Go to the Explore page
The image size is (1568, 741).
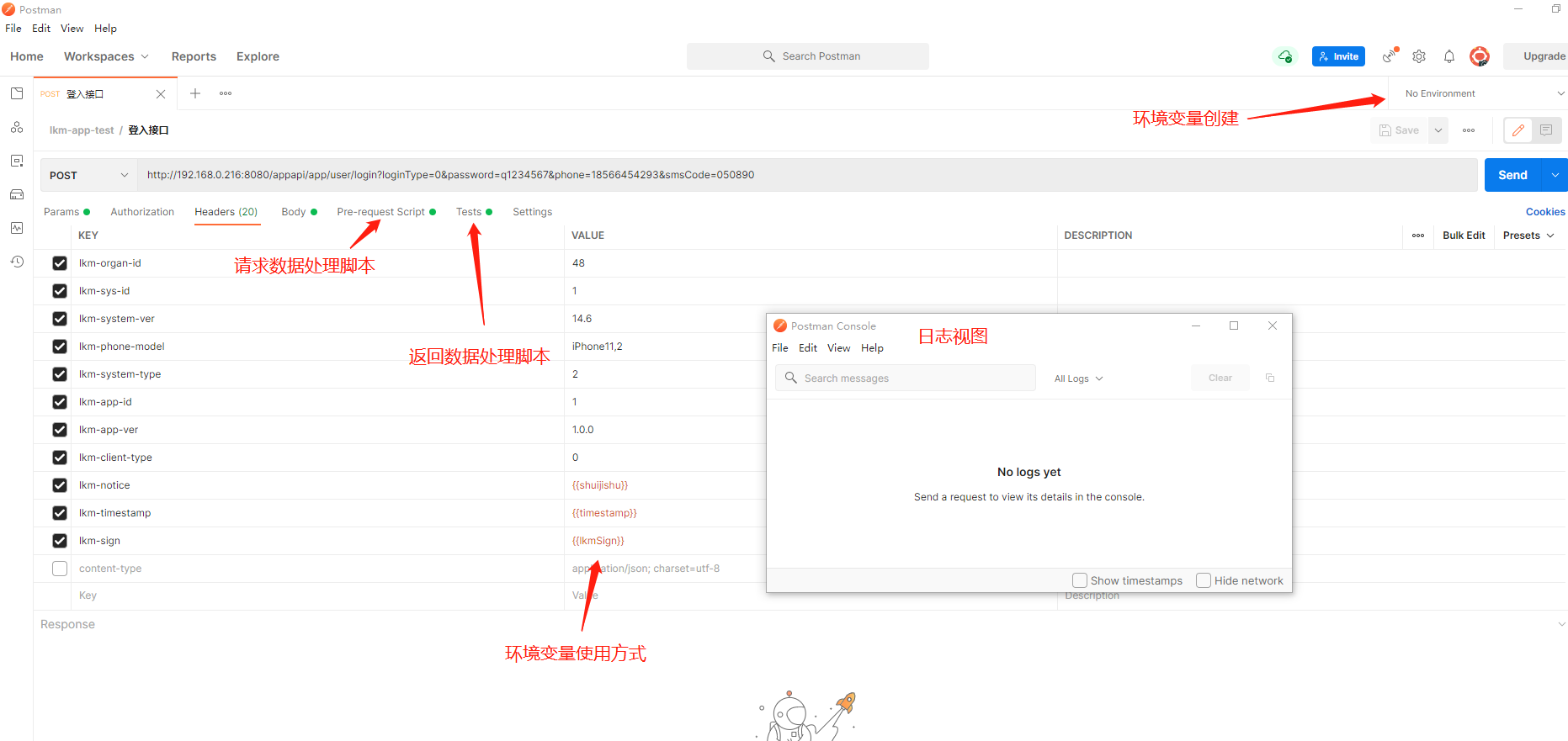coord(258,56)
